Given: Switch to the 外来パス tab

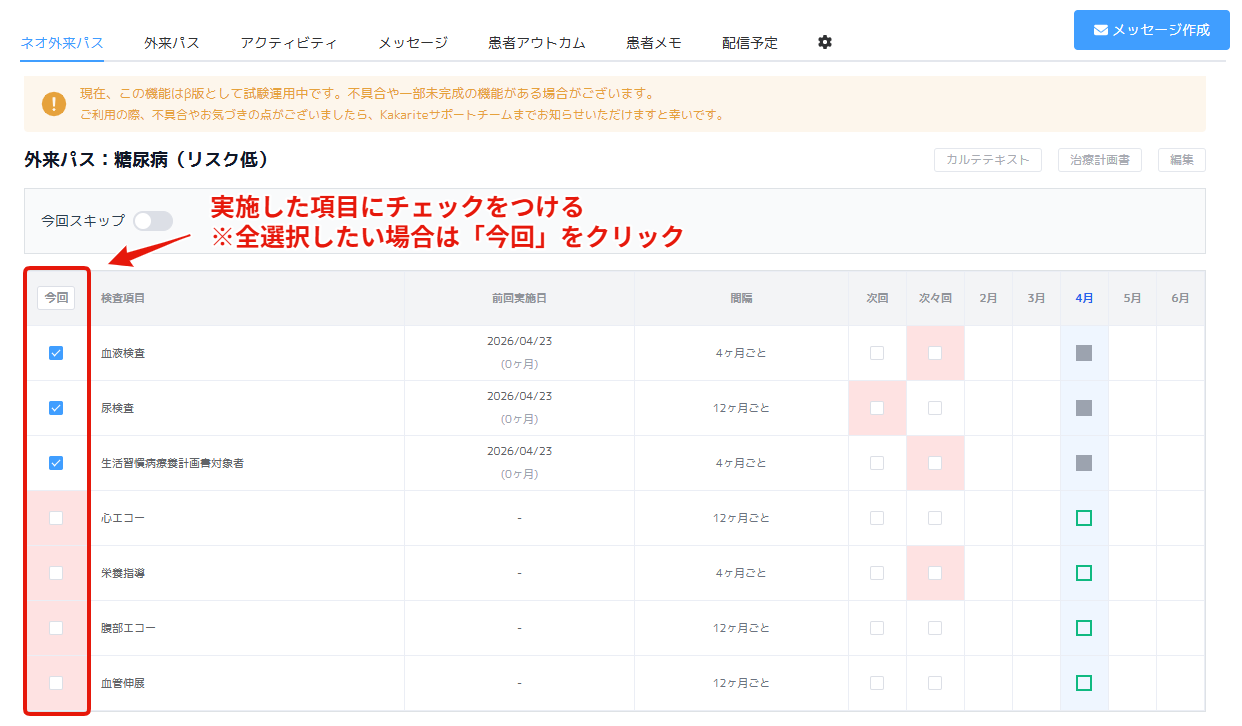Looking at the screenshot, I should coord(171,43).
